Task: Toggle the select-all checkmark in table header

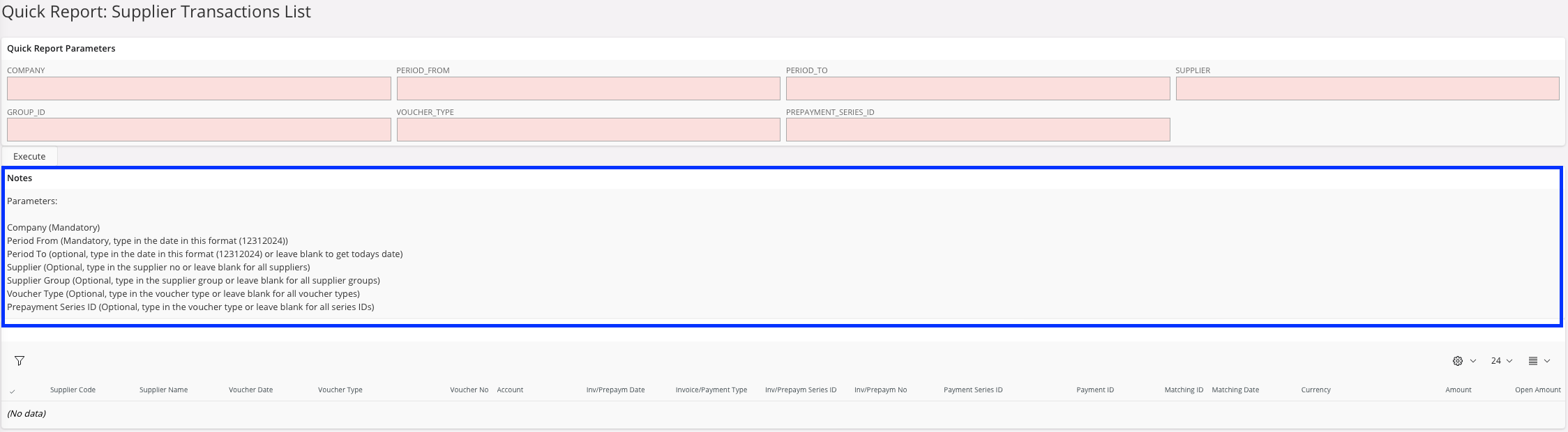Action: coord(13,391)
